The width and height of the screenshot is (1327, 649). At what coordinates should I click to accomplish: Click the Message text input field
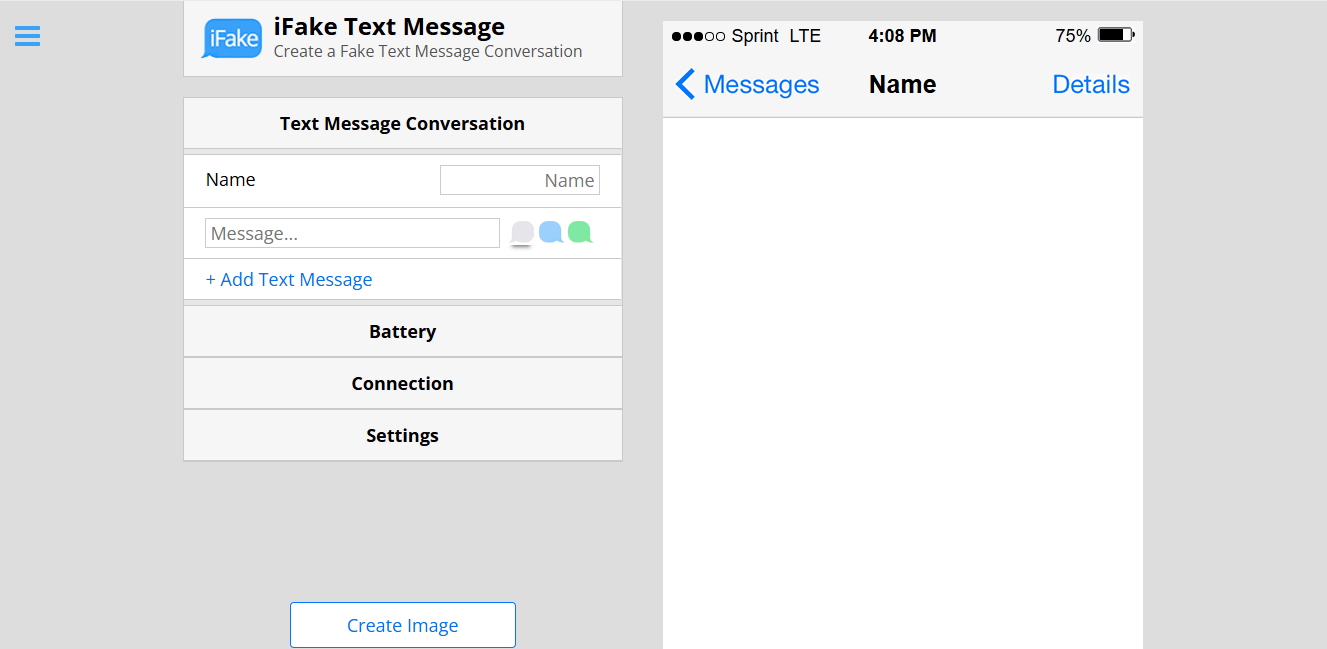tap(352, 233)
